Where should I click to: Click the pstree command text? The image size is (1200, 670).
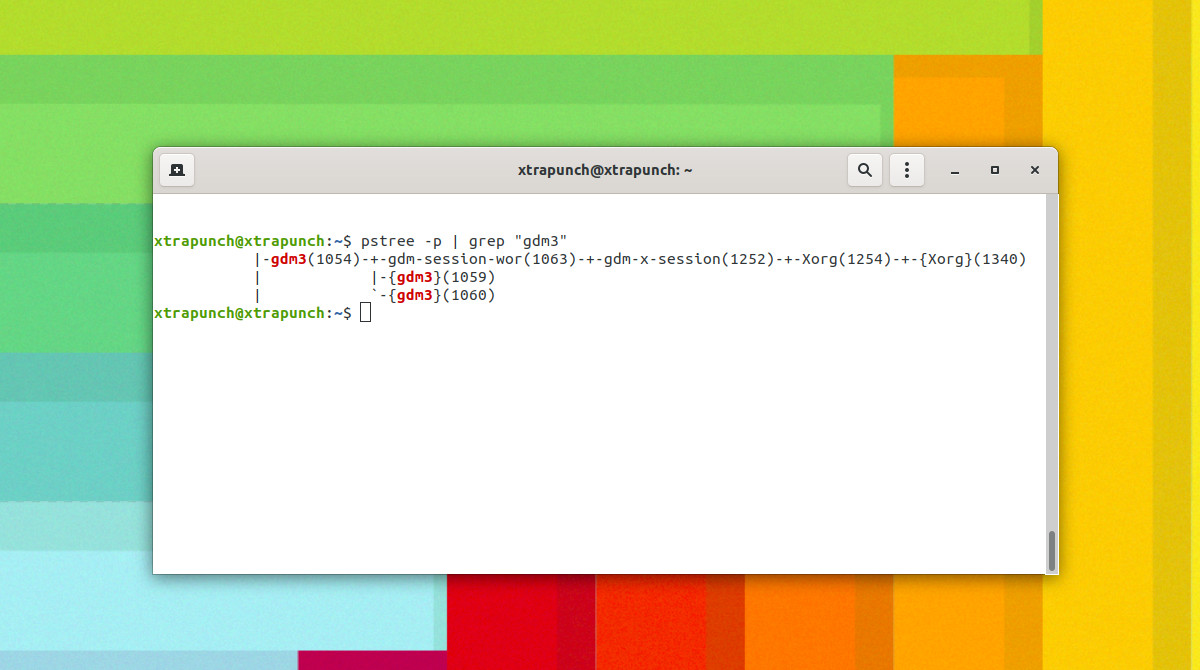point(386,240)
